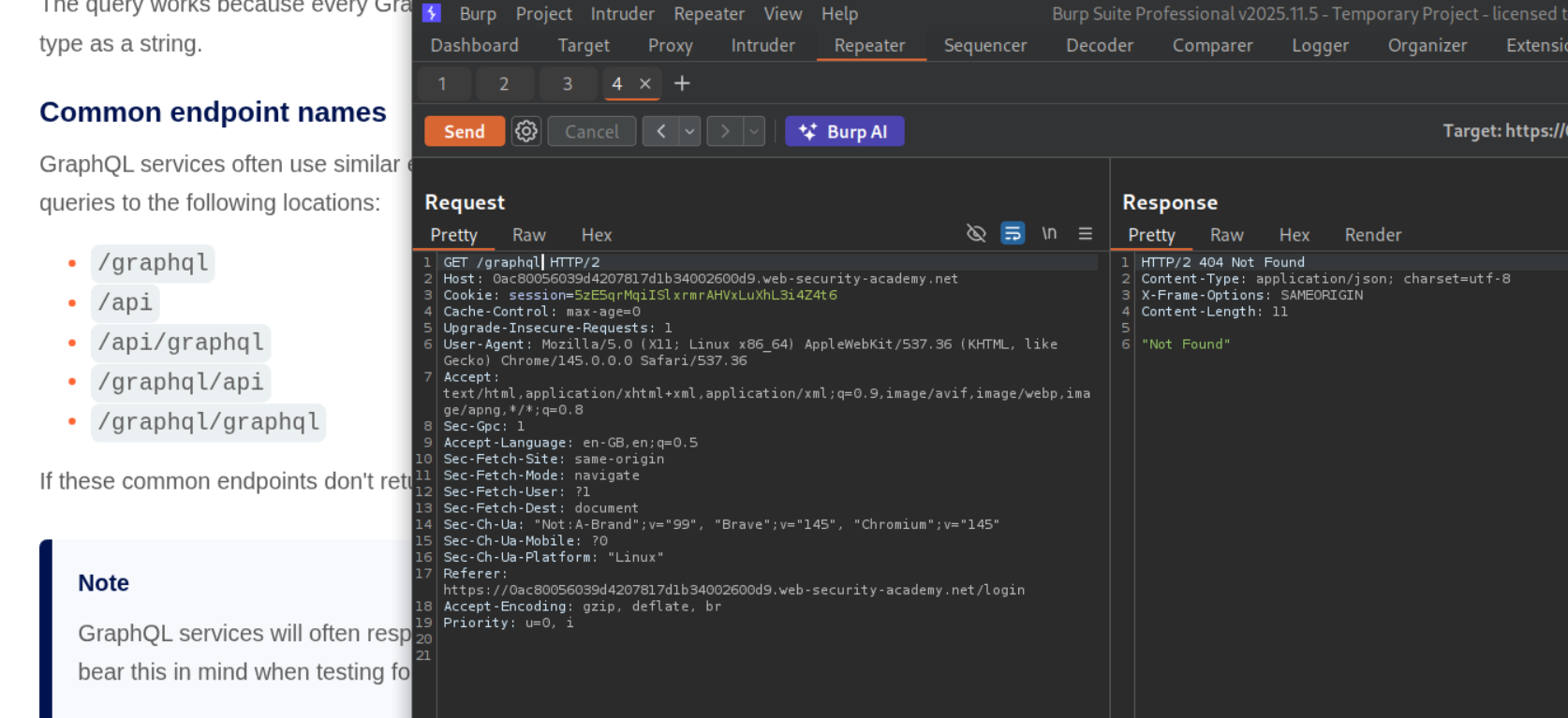The width and height of the screenshot is (1568, 718).
Task: Expand the forward history dropdown arrow
Action: click(x=754, y=132)
